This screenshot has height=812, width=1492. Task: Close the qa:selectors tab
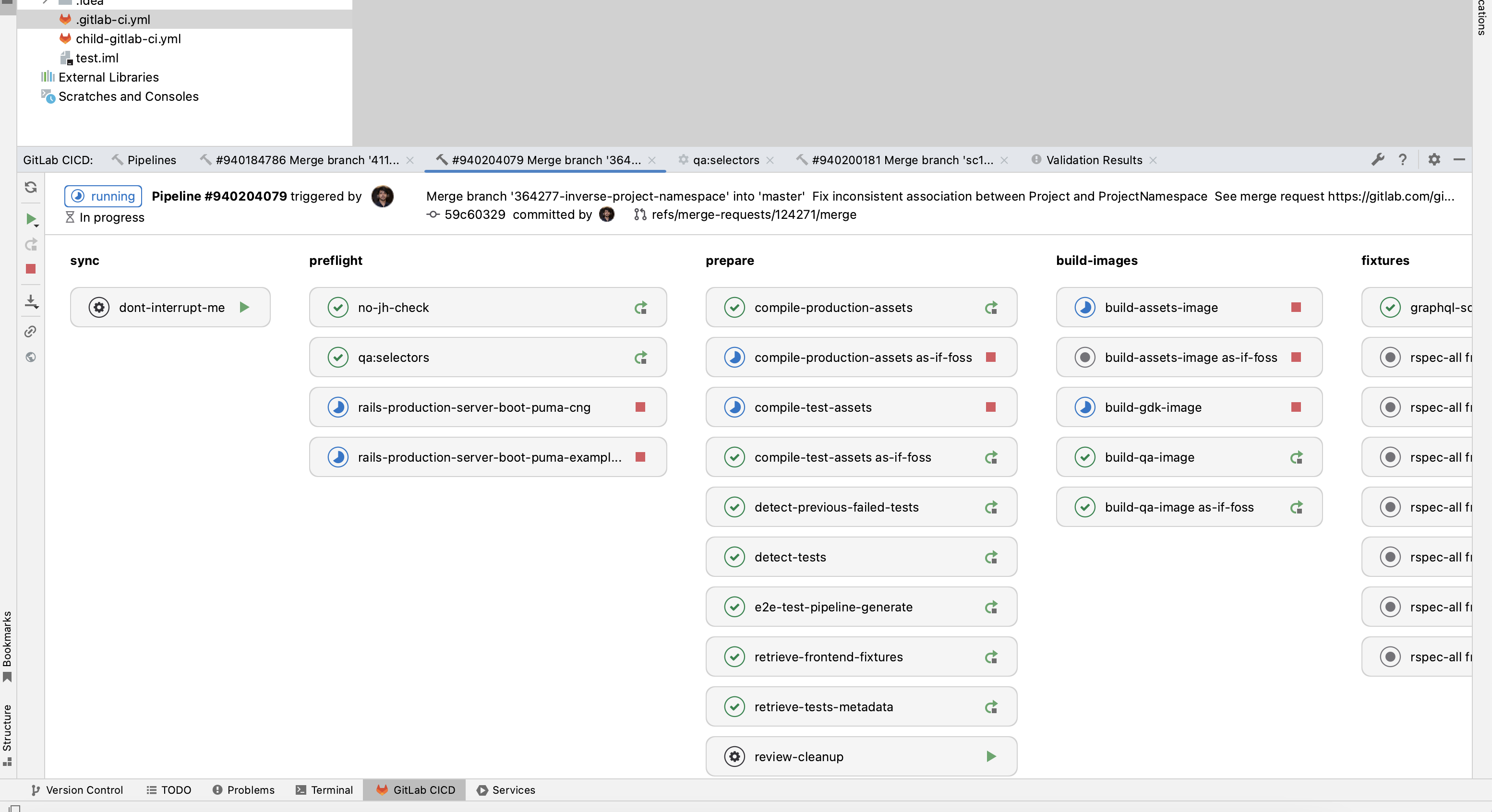pos(770,160)
